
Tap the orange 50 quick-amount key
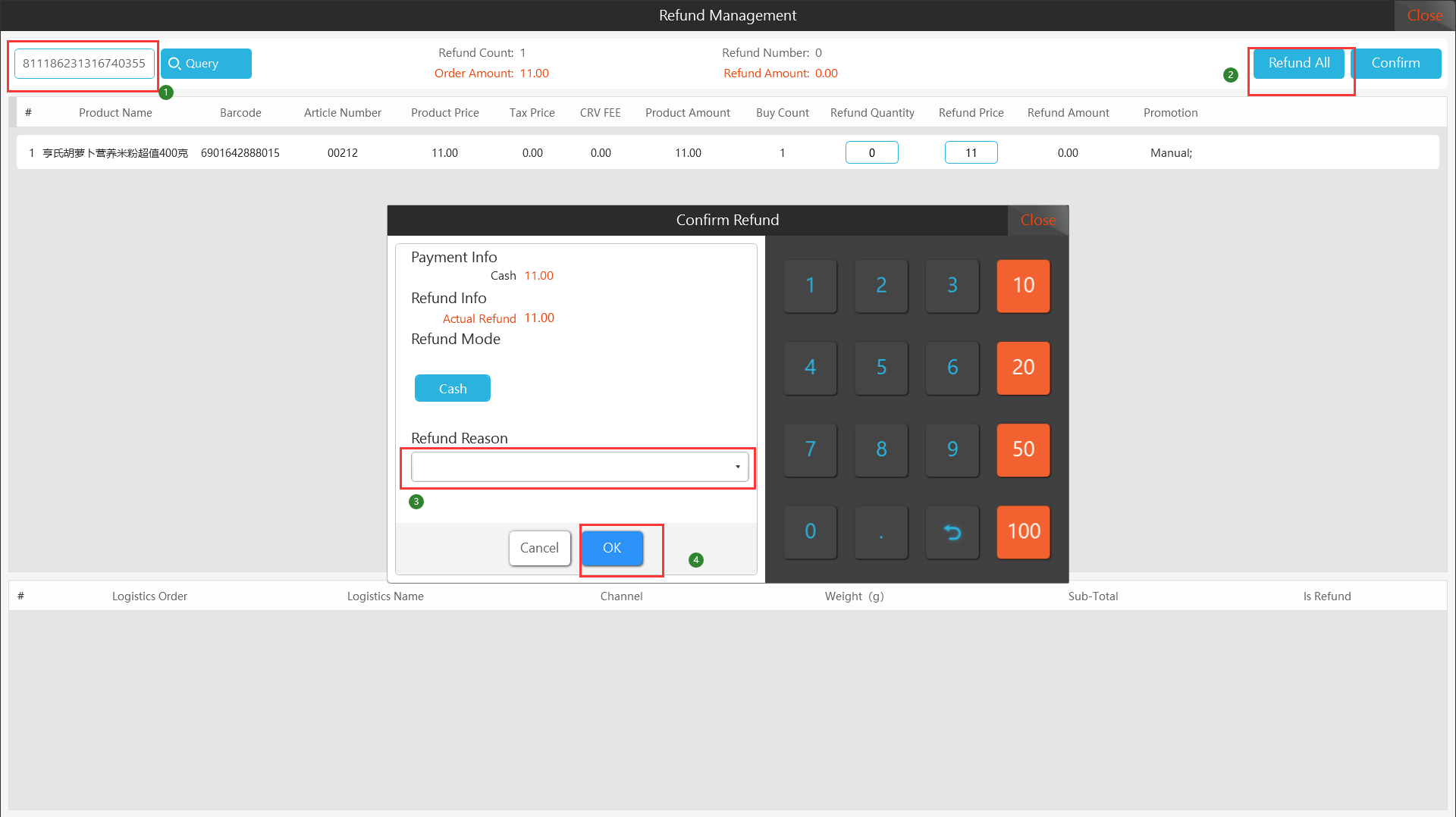coord(1023,449)
